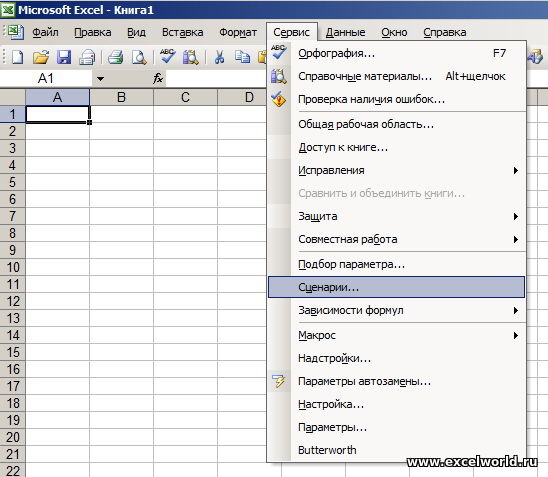Open the Вставка menu
The width and height of the screenshot is (548, 477).
coord(182,32)
